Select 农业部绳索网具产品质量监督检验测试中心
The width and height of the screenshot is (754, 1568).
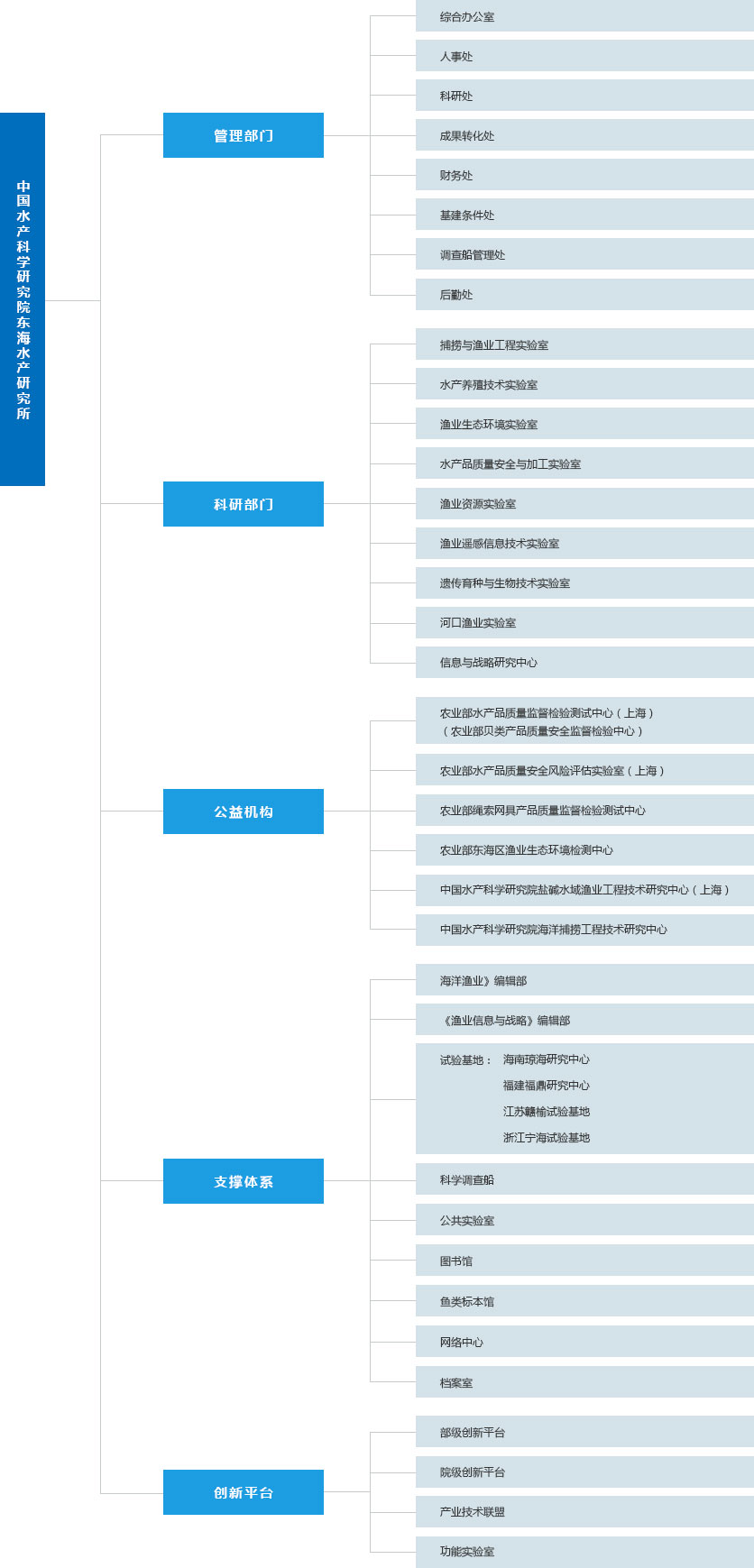[584, 810]
